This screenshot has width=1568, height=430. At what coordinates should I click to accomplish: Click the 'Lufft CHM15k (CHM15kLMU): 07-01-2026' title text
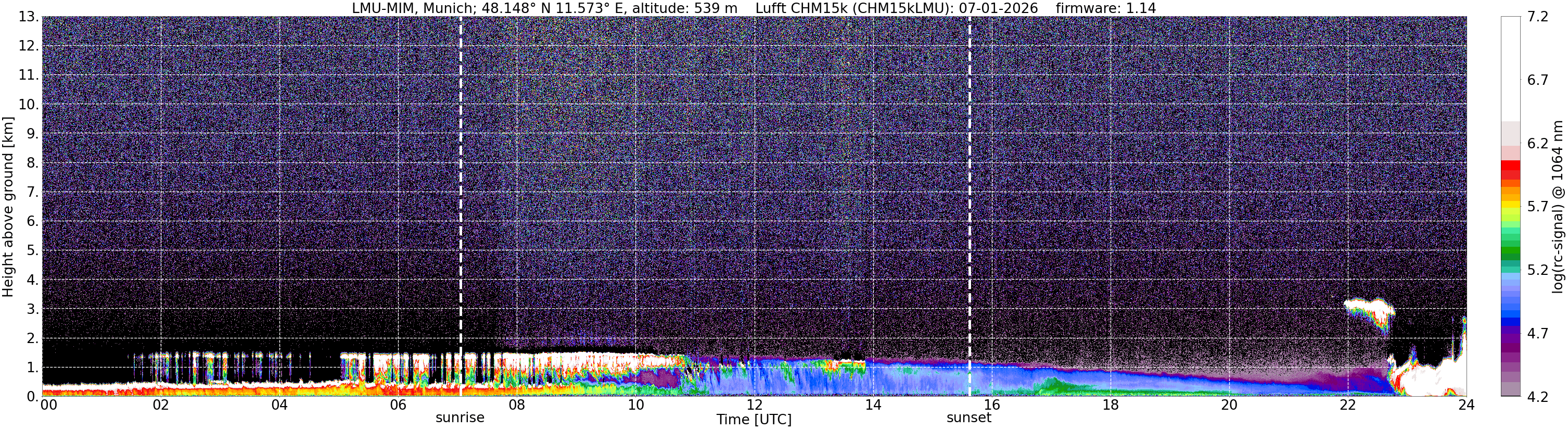click(x=897, y=8)
